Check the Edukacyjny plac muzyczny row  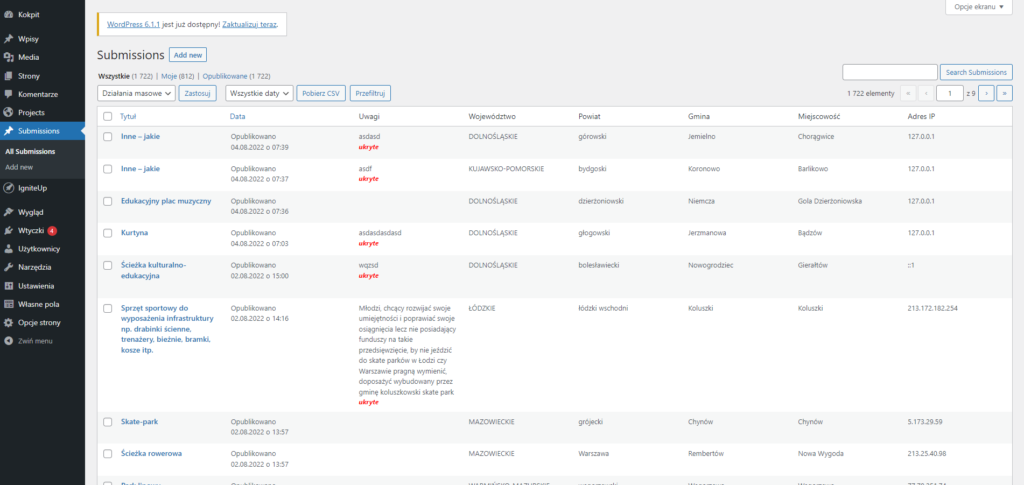pyautogui.click(x=108, y=201)
